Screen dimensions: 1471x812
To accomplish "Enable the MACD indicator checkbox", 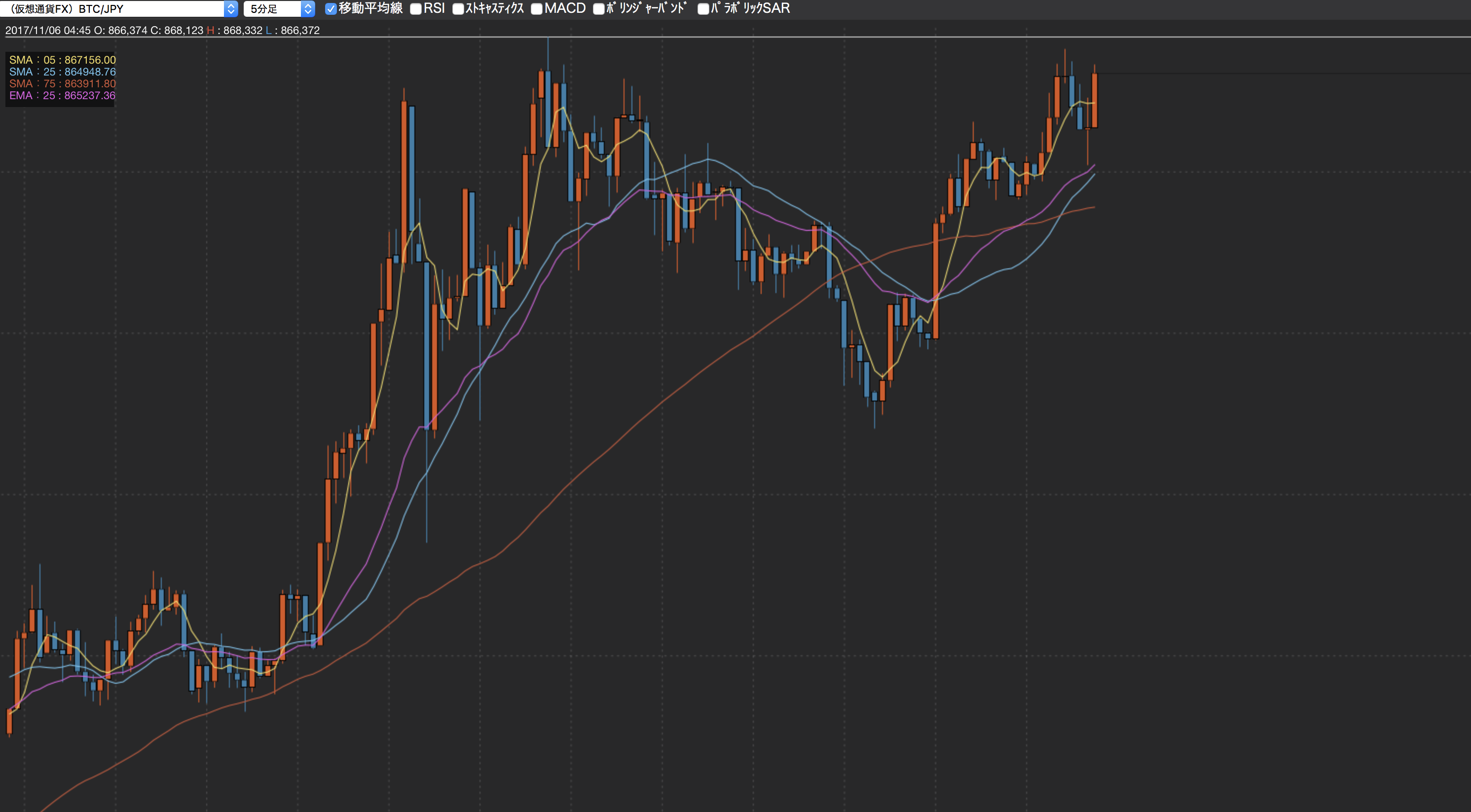I will 536,8.
